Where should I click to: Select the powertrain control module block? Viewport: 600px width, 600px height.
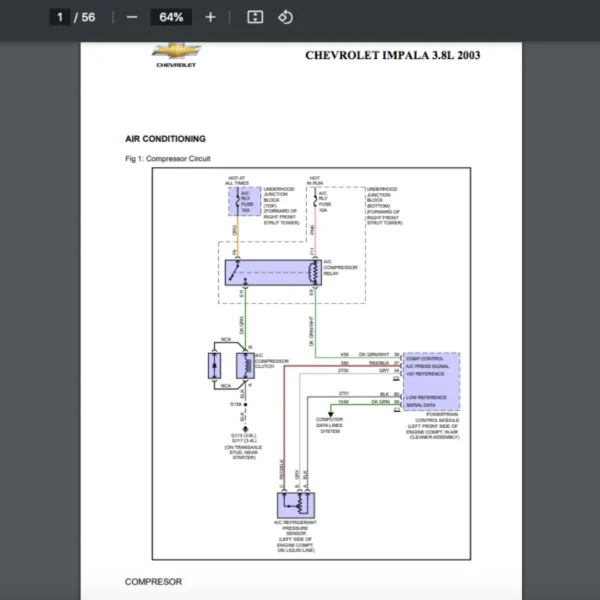(431, 379)
